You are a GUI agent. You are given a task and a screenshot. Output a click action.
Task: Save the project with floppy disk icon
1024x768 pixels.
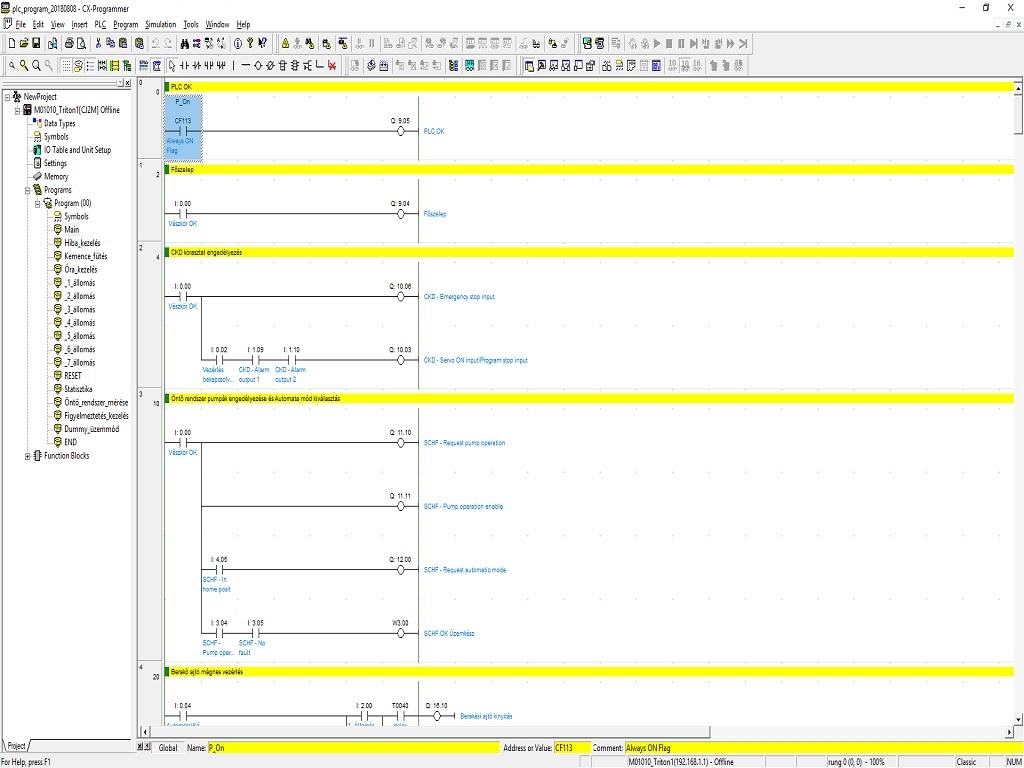(36, 44)
